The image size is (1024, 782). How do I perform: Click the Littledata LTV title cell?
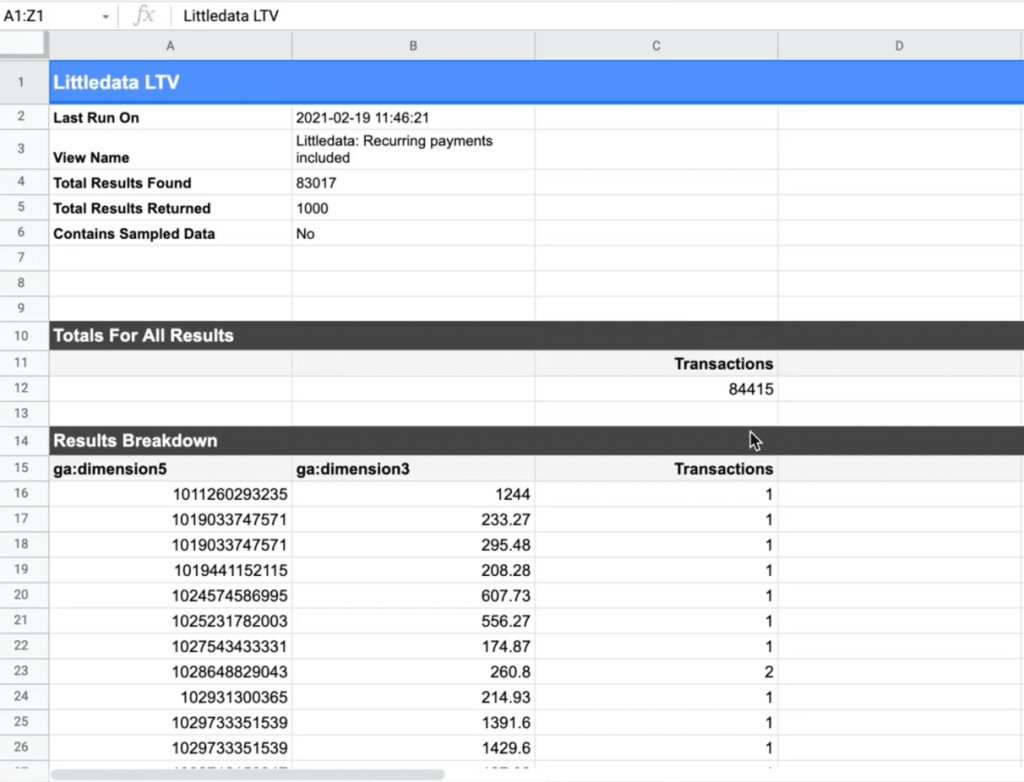click(x=170, y=83)
